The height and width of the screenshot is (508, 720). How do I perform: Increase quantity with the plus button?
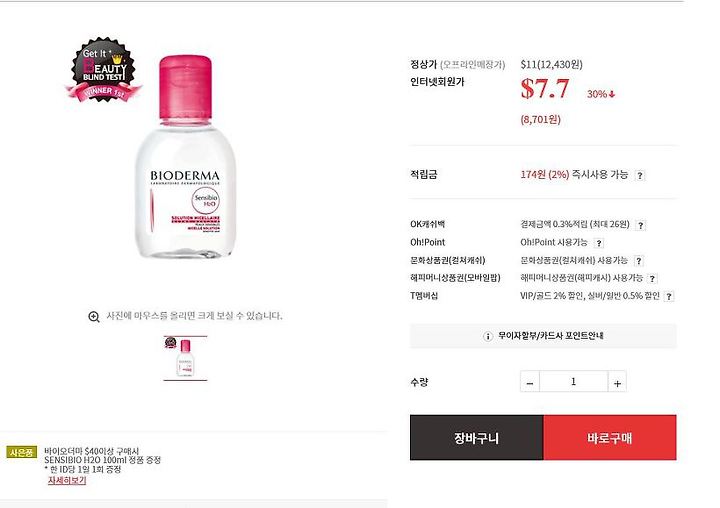(x=617, y=382)
